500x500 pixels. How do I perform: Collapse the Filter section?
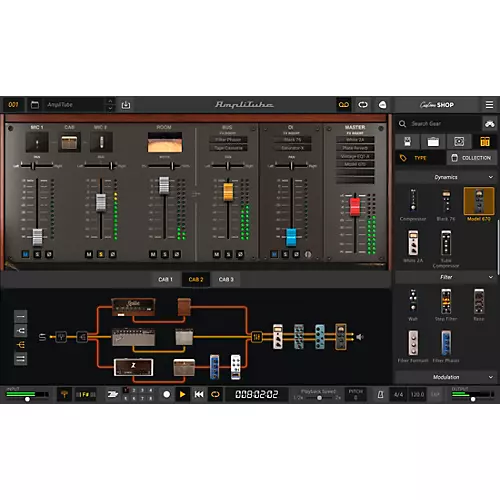click(x=490, y=277)
